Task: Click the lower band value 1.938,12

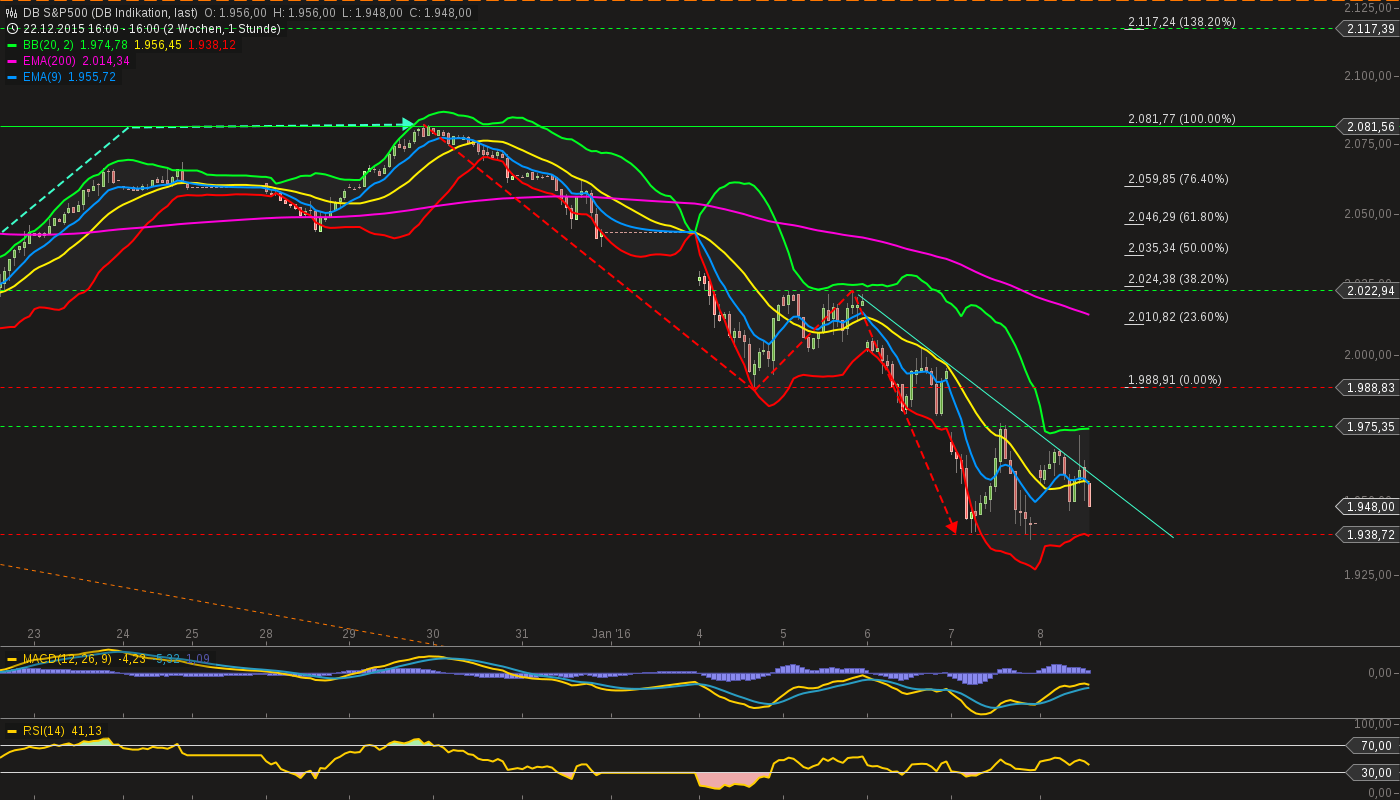Action: pyautogui.click(x=212, y=45)
